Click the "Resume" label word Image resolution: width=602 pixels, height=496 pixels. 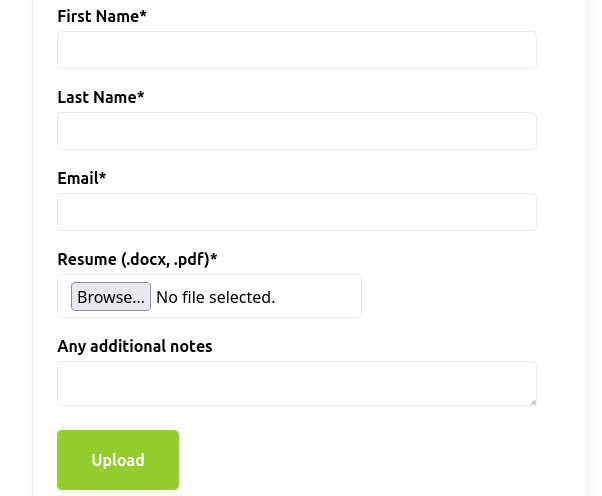87,259
